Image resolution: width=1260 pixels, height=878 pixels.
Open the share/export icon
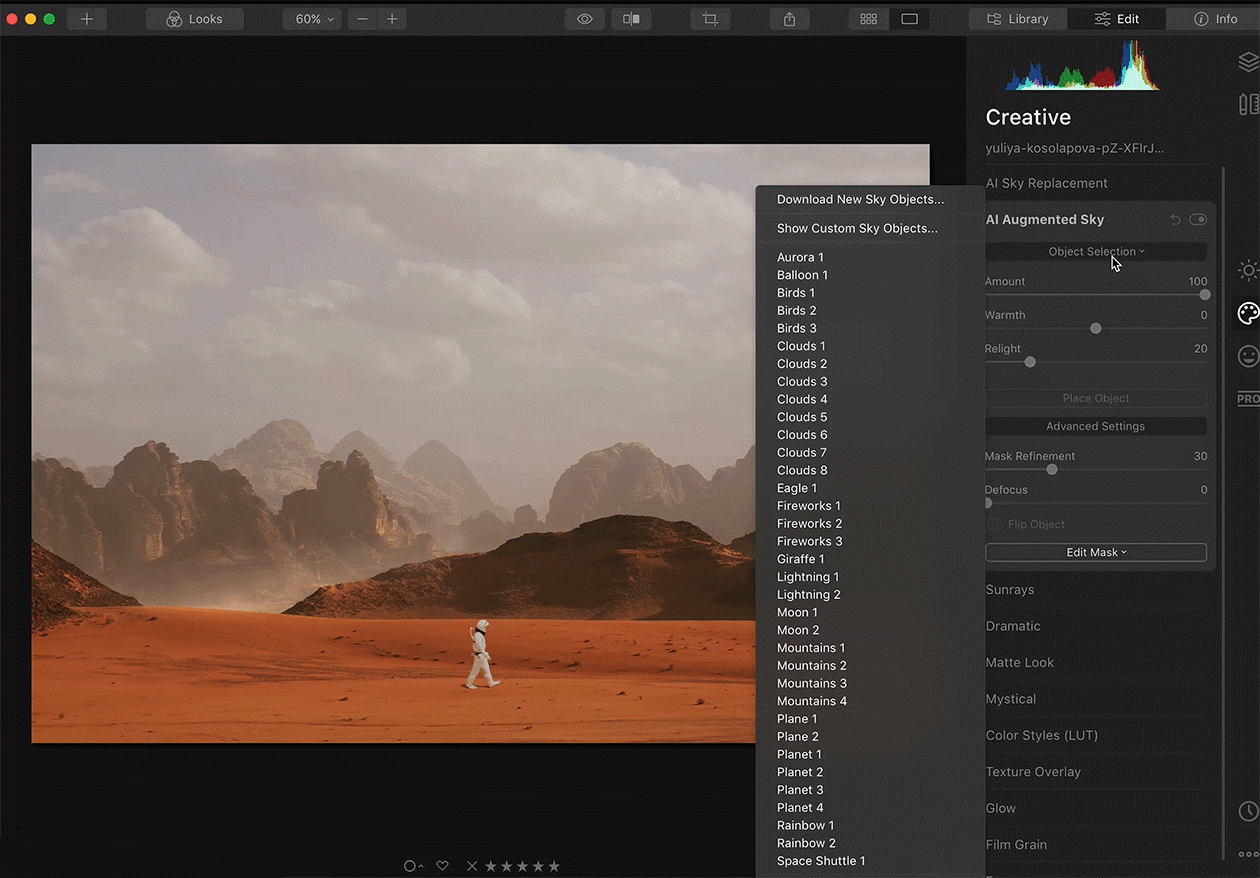click(790, 19)
